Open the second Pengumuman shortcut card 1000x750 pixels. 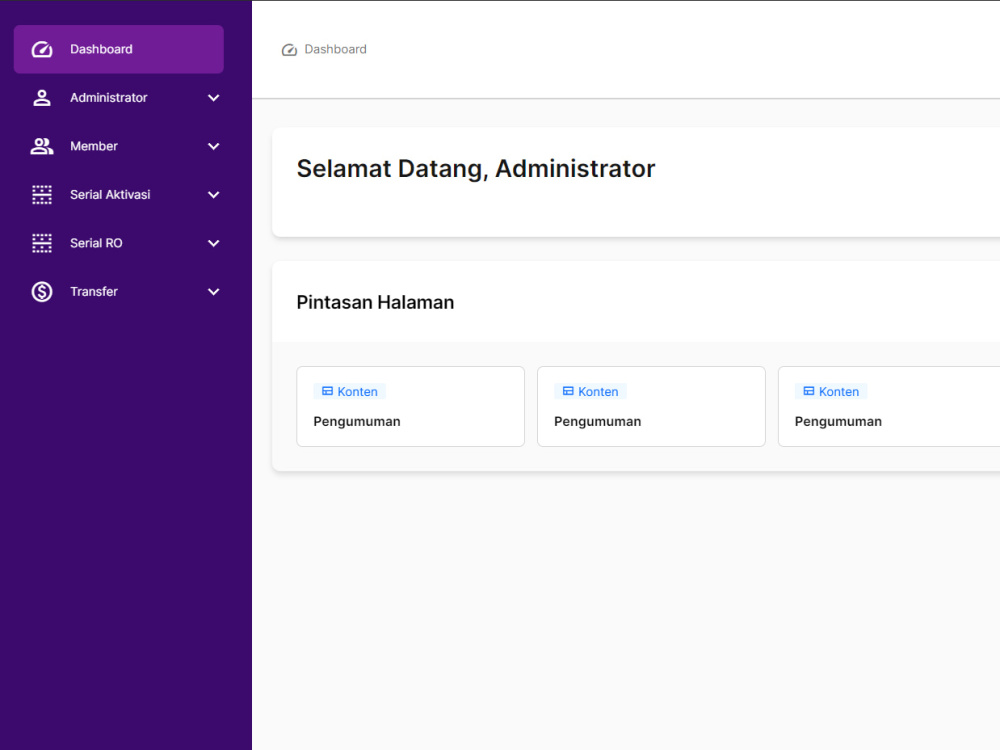pyautogui.click(x=651, y=406)
